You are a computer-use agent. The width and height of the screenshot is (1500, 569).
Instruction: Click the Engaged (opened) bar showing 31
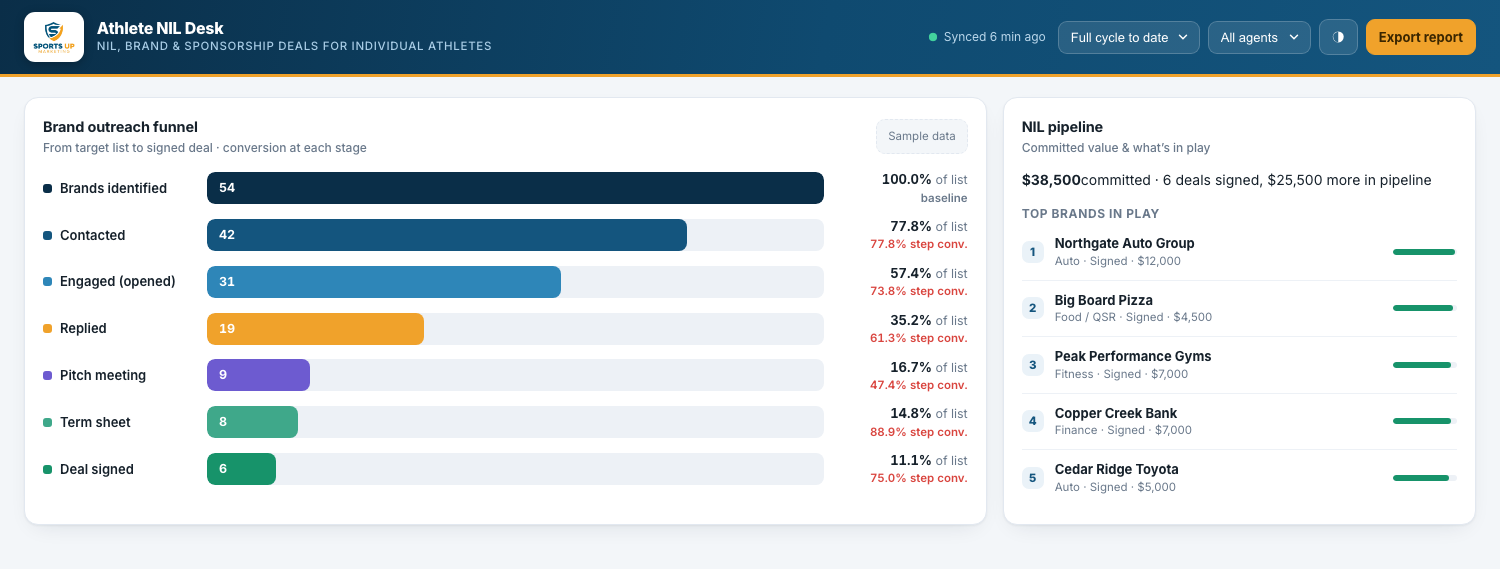tap(384, 282)
